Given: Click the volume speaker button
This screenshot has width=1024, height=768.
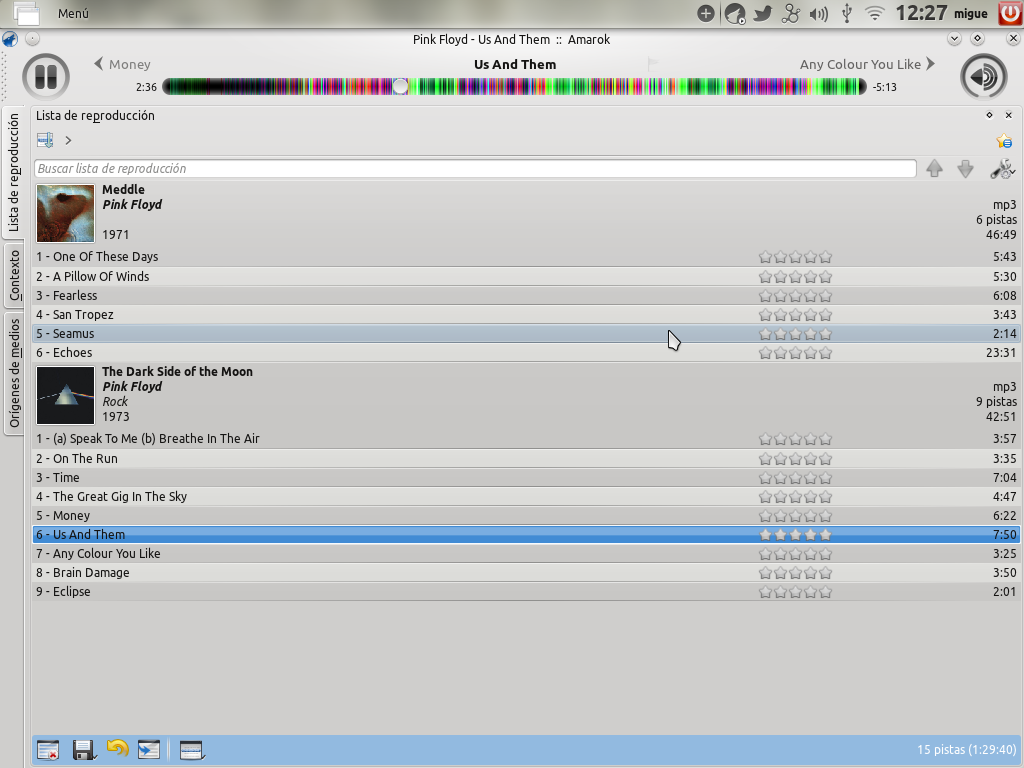Looking at the screenshot, I should [984, 76].
